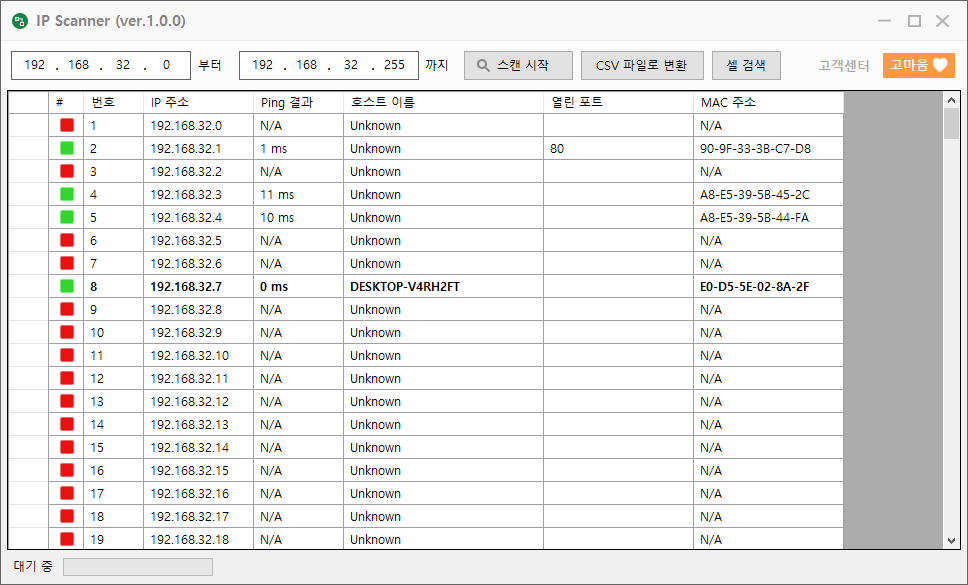Minimize the IP Scanner window

[885, 21]
